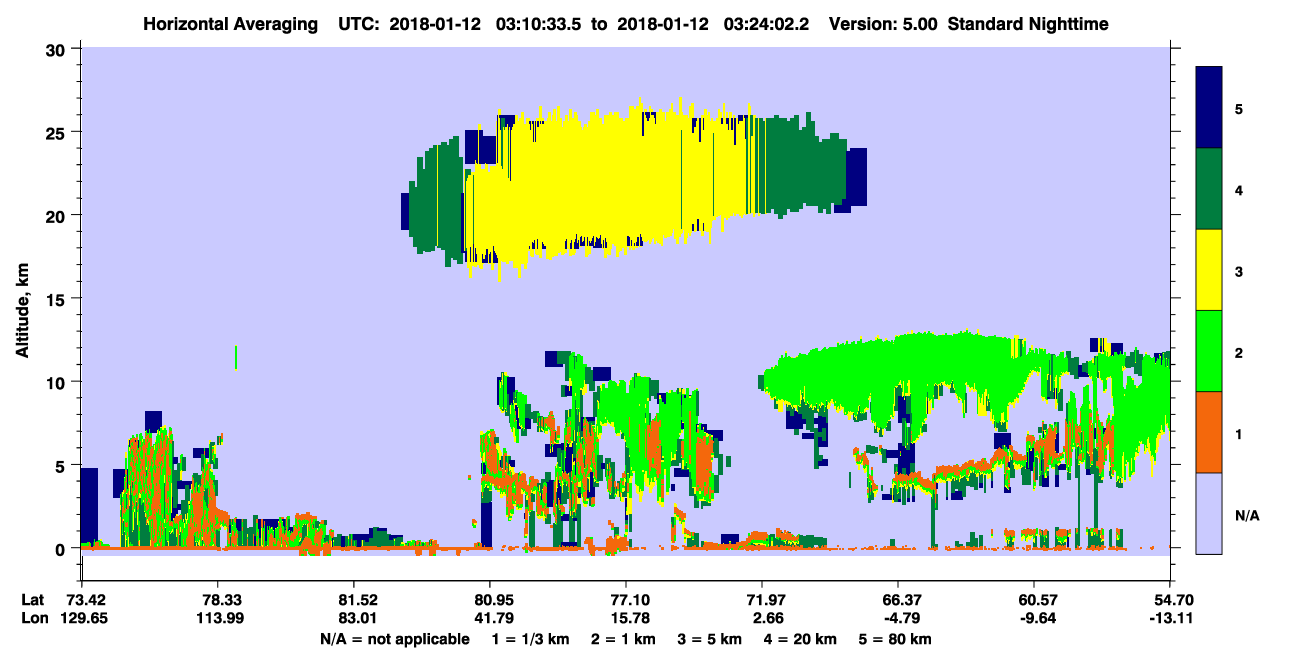
Task: Click the dark blue colorbar segment labeled 5
Action: (x=1209, y=107)
